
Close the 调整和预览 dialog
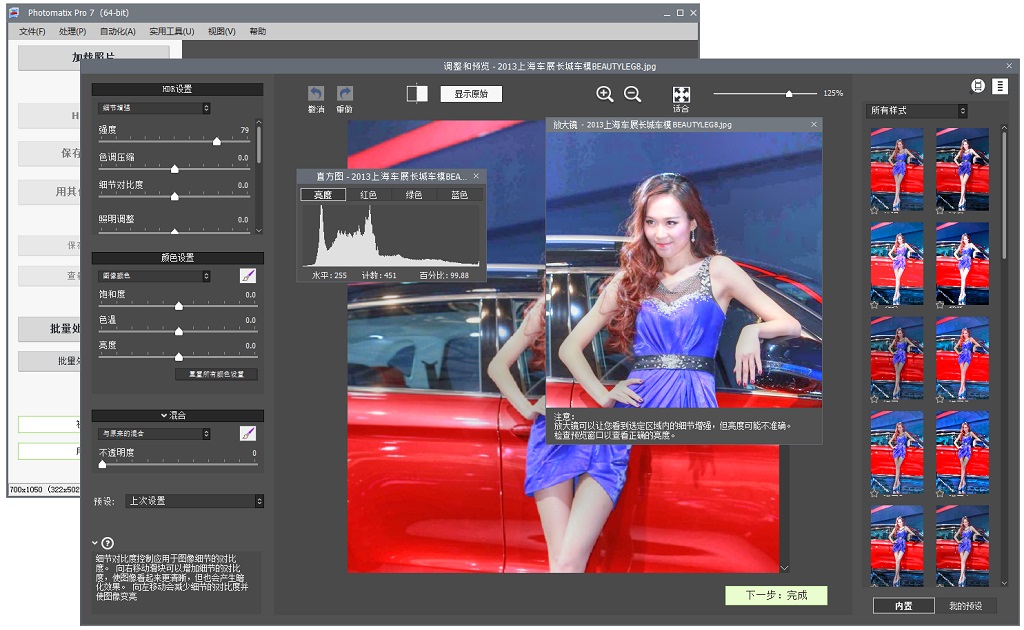[1009, 66]
